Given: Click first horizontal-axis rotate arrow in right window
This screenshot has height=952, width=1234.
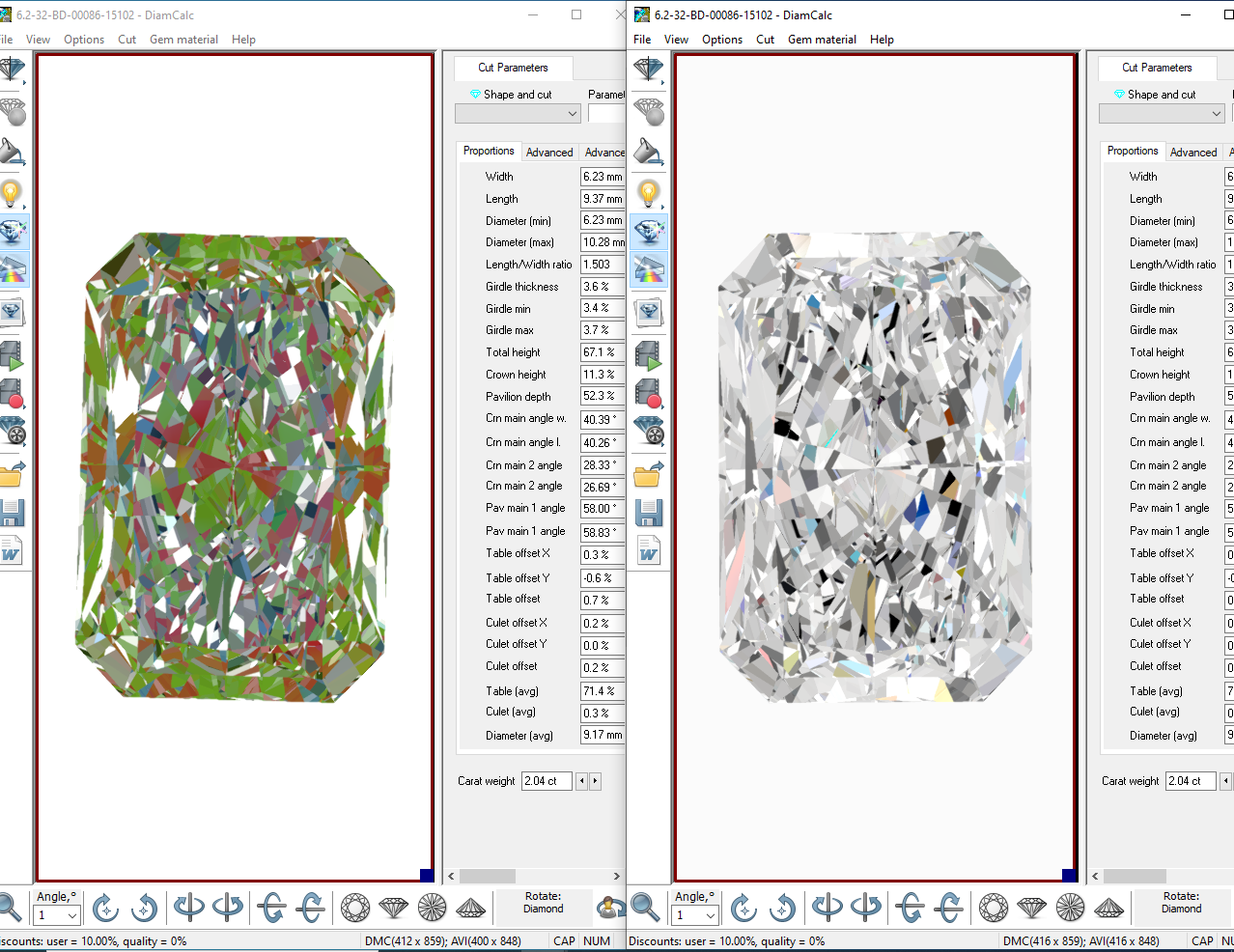Looking at the screenshot, I should tap(911, 908).
